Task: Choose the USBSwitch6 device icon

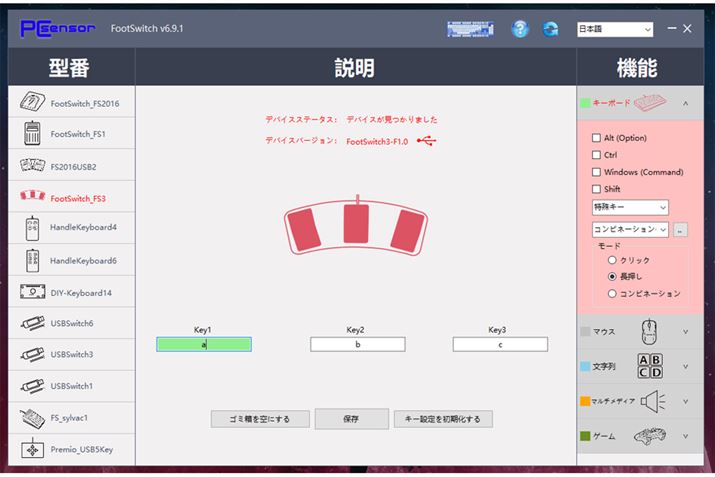Action: [33, 323]
